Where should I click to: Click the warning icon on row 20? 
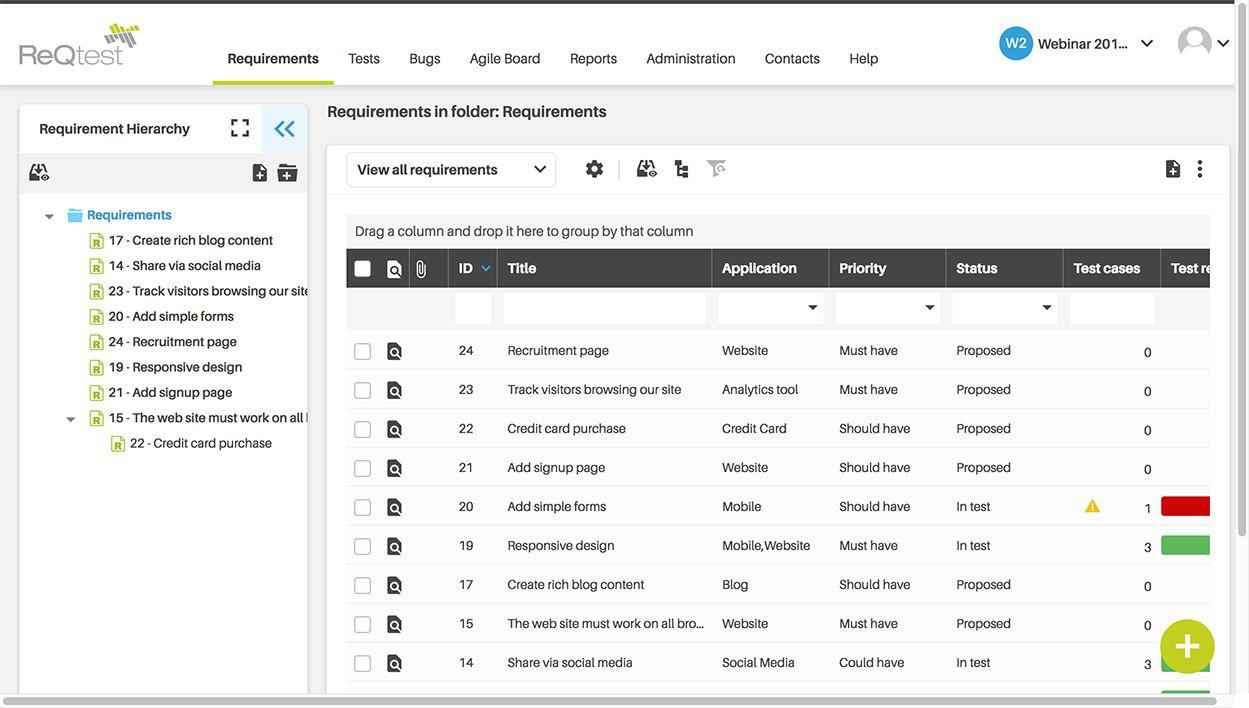pyautogui.click(x=1093, y=506)
